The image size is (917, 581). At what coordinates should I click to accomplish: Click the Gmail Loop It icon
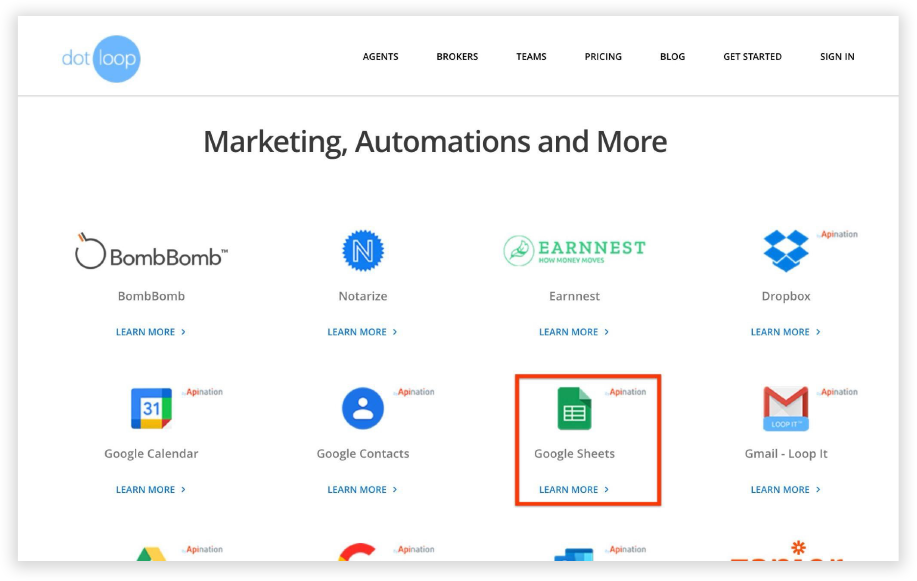pyautogui.click(x=786, y=408)
